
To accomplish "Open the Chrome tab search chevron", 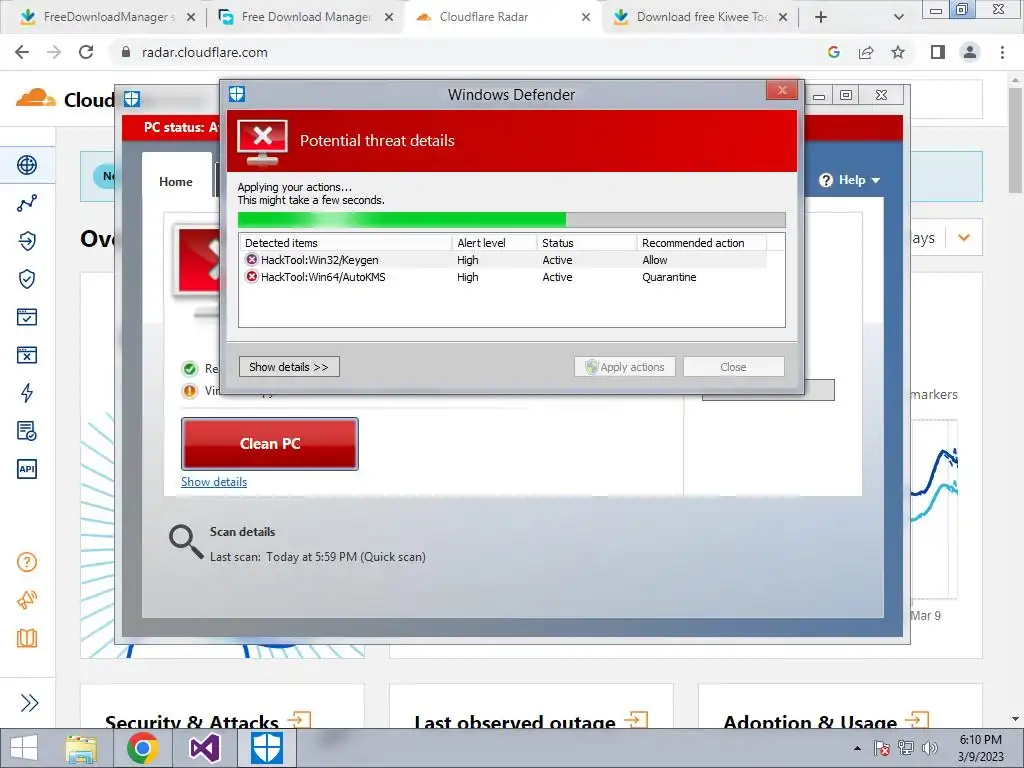I will pyautogui.click(x=899, y=17).
